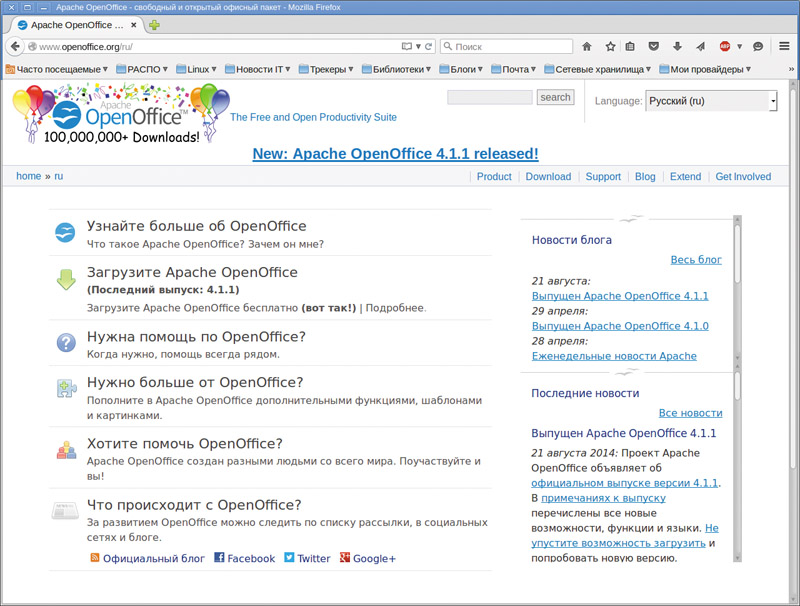The width and height of the screenshot is (800, 606).
Task: Open the Мои провайдеры bookmarks folder
Action: click(x=706, y=69)
